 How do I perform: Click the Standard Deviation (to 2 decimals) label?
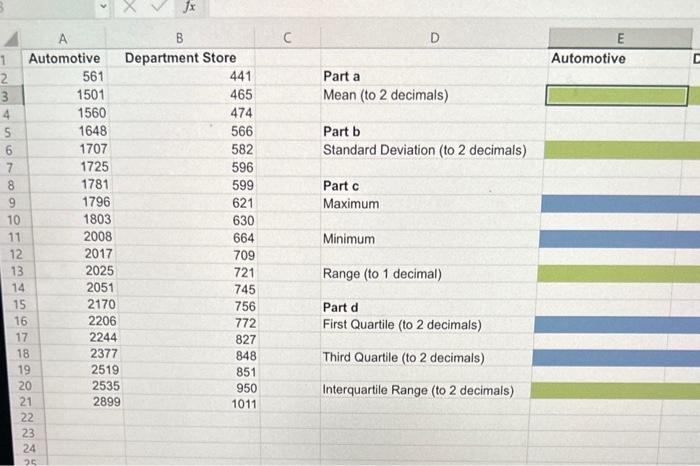[425, 150]
